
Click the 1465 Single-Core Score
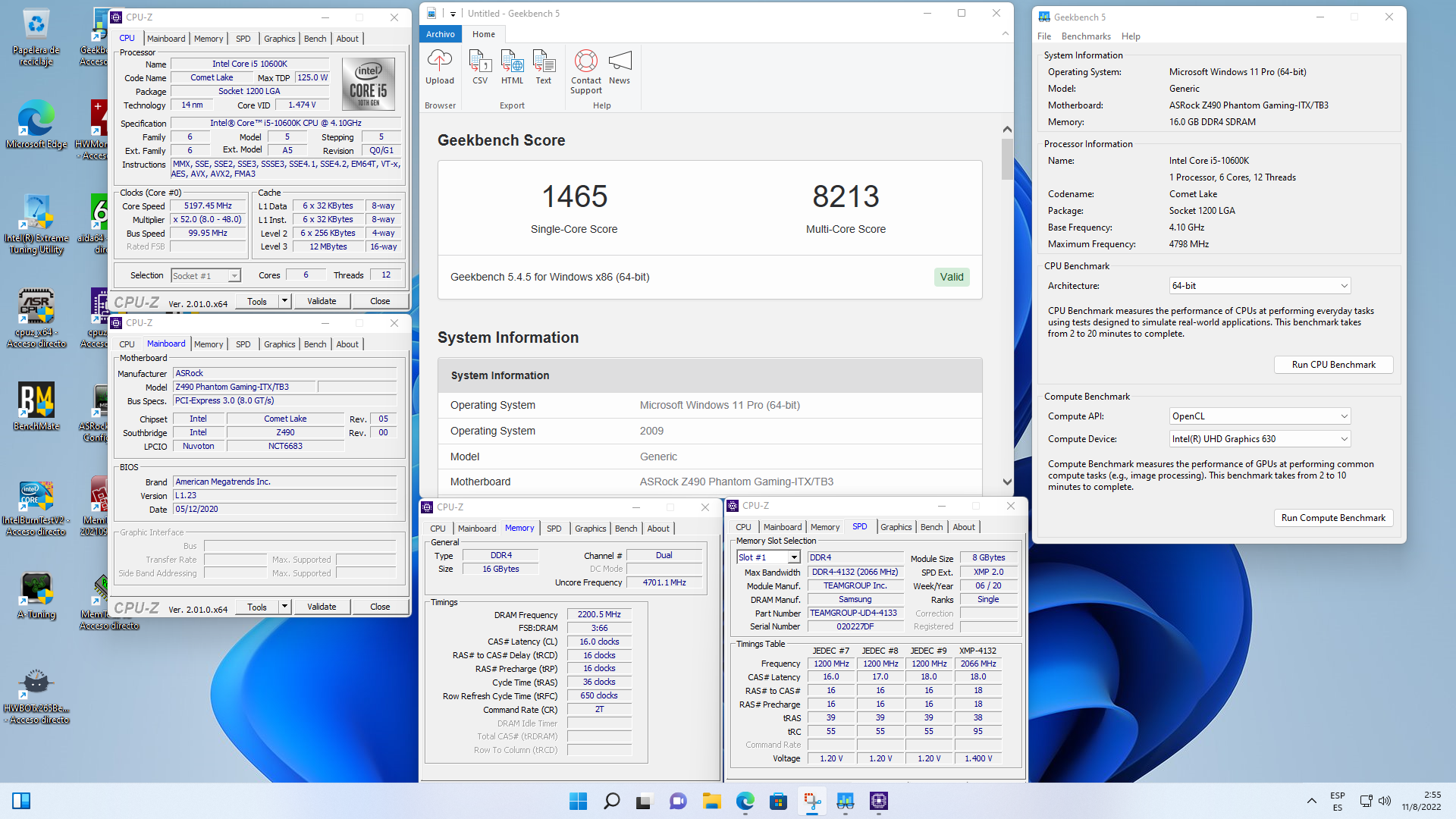(x=574, y=196)
